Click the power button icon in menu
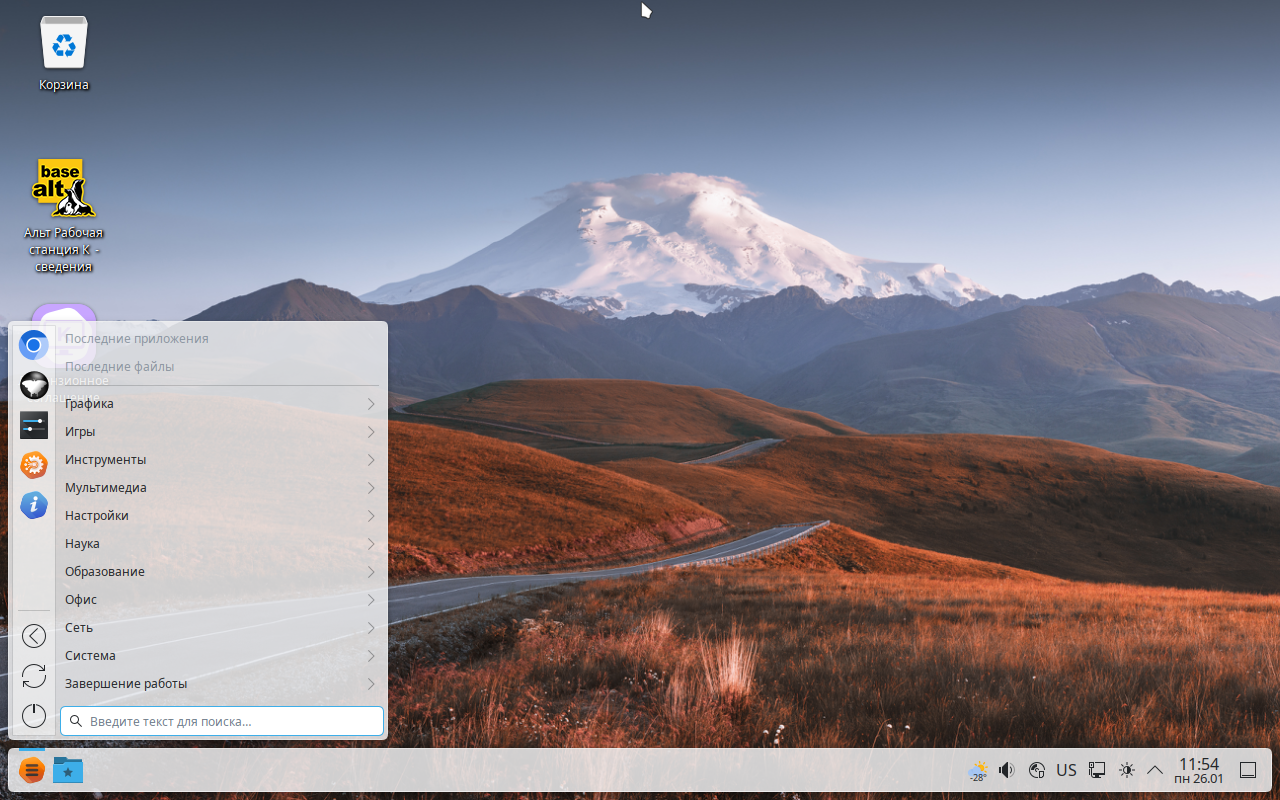The width and height of the screenshot is (1280, 800). [x=34, y=715]
